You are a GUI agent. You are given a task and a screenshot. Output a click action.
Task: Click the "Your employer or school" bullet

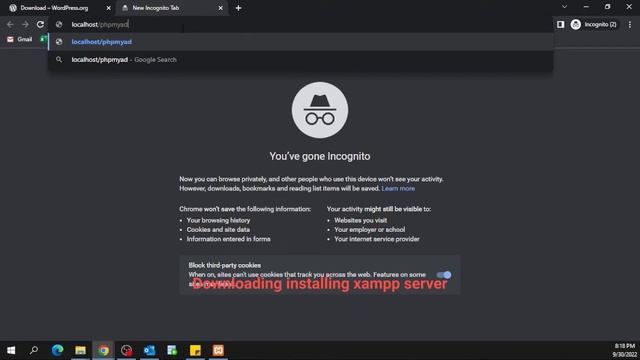369,229
